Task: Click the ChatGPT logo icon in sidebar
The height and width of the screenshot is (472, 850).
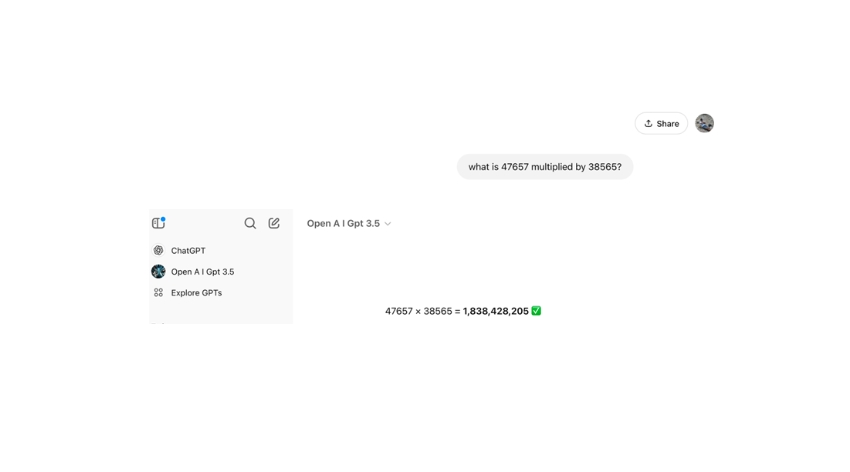Action: 158,251
